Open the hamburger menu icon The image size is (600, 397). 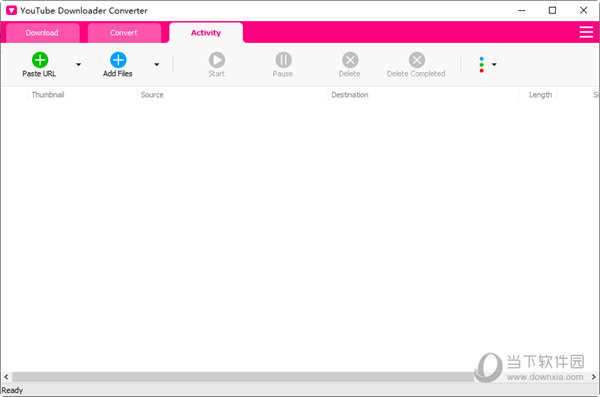pyautogui.click(x=586, y=32)
